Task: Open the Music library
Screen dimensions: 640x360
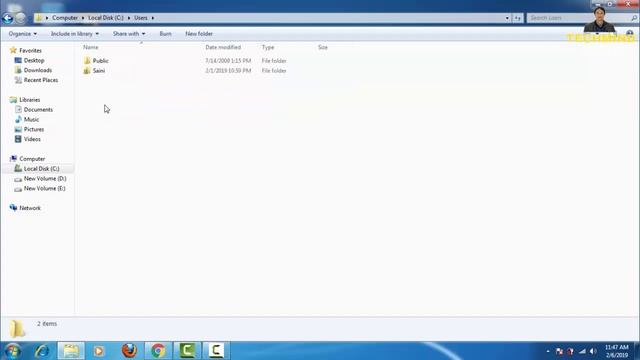Action: 31,119
